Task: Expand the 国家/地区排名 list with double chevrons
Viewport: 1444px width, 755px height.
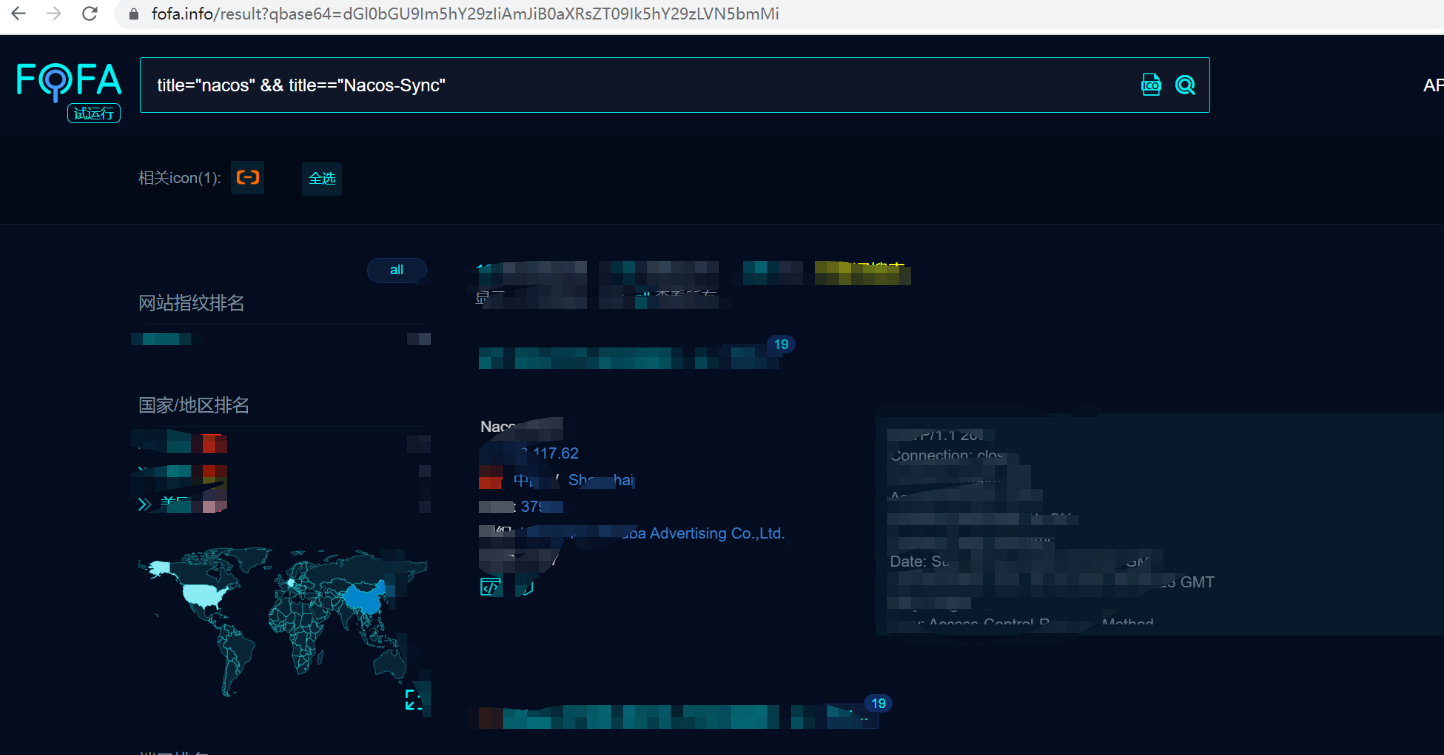Action: [x=143, y=503]
